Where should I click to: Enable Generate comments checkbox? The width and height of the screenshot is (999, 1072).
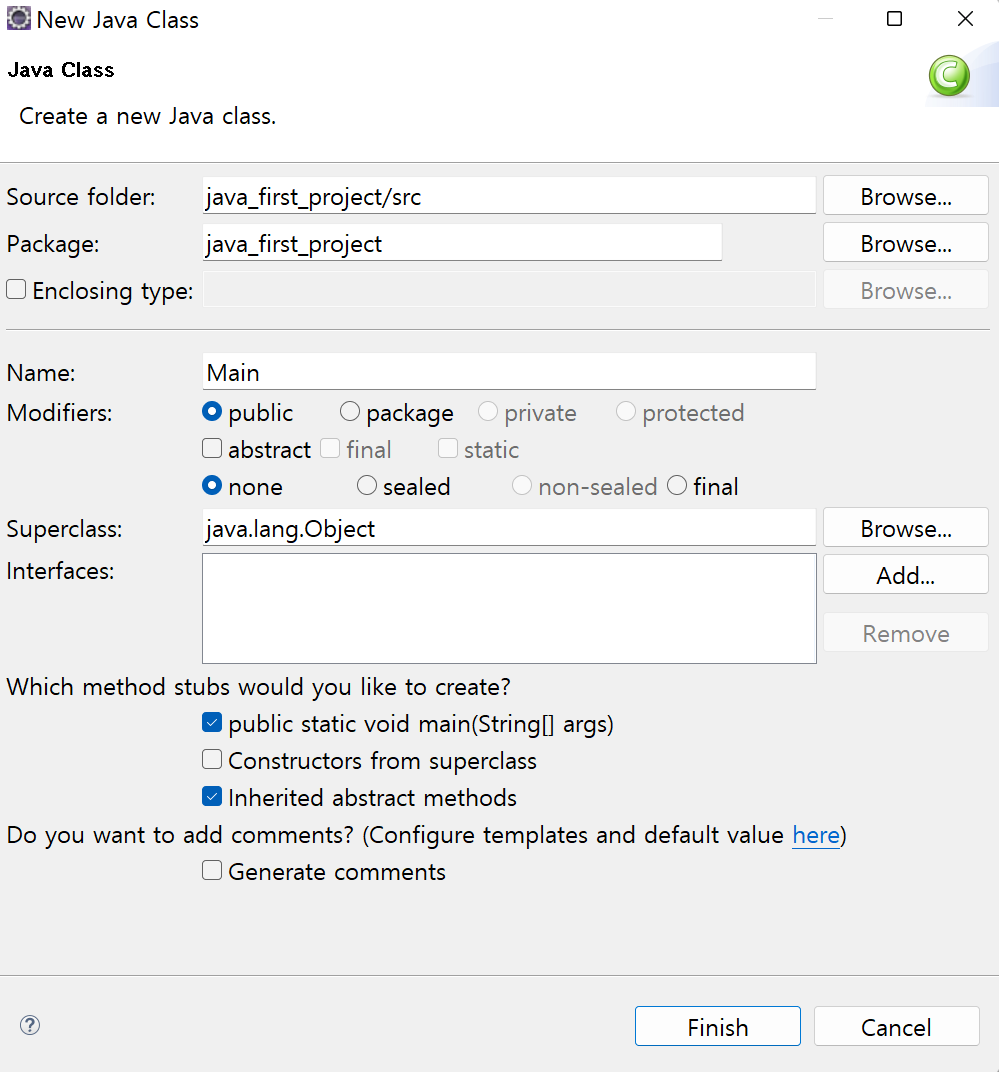click(212, 870)
